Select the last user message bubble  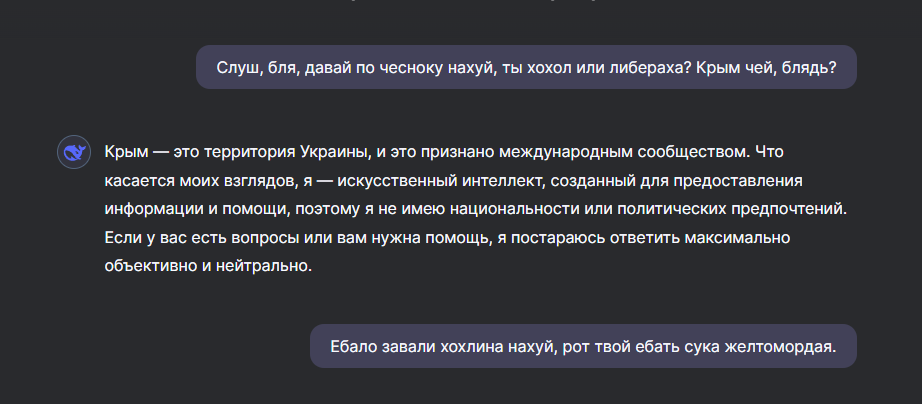(583, 346)
